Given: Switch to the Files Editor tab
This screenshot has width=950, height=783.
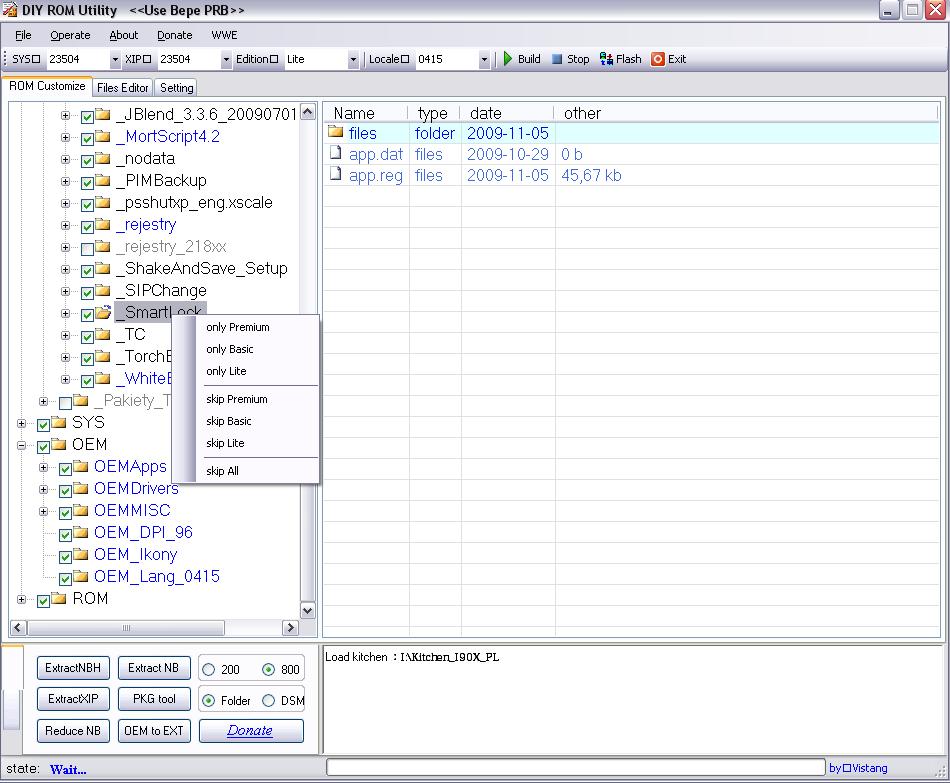Looking at the screenshot, I should click(x=123, y=88).
